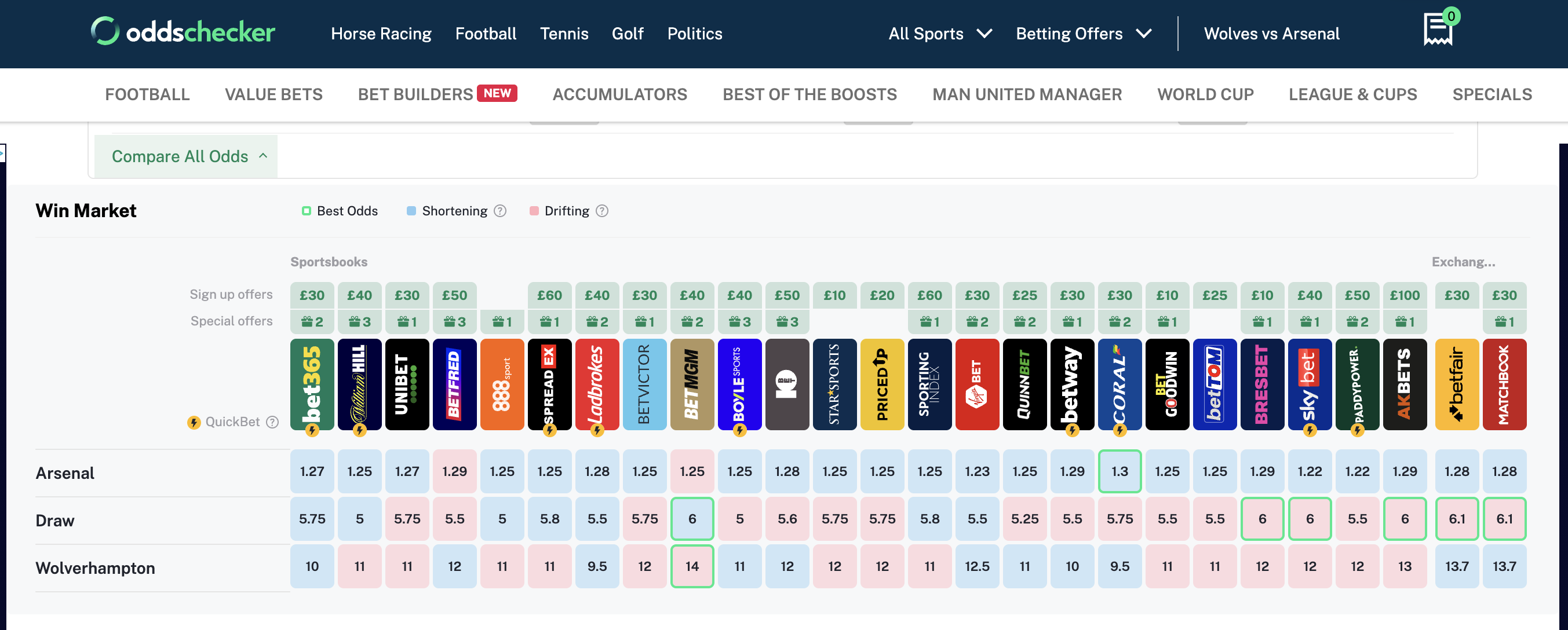Open the Paddy Power bookmaker logo

pyautogui.click(x=1358, y=384)
